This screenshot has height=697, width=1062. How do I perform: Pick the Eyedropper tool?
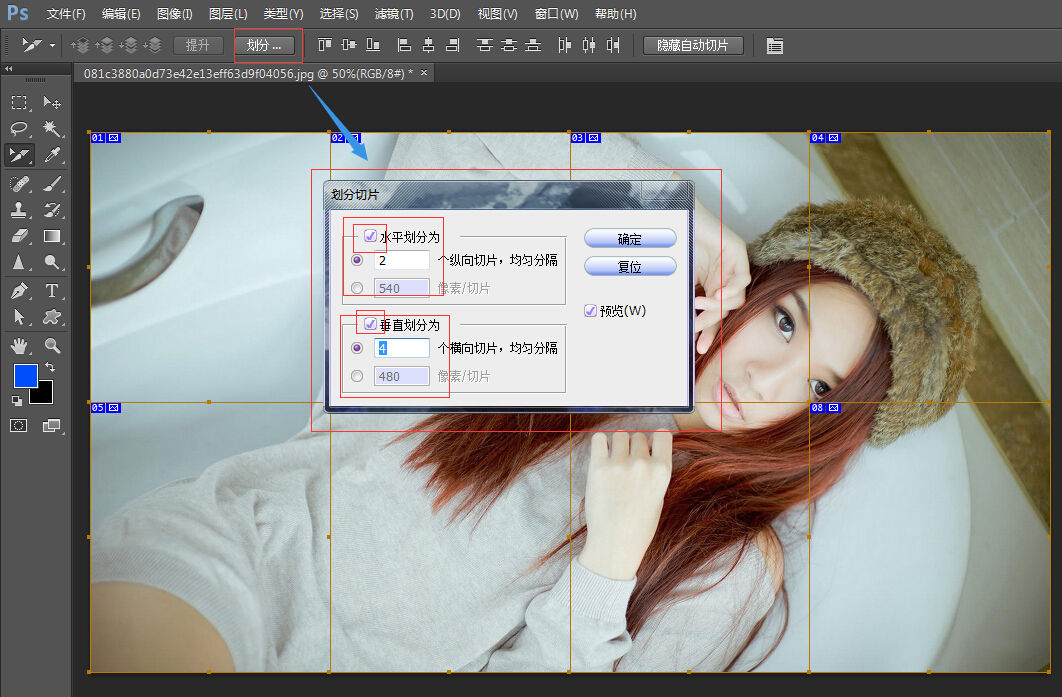click(x=51, y=155)
